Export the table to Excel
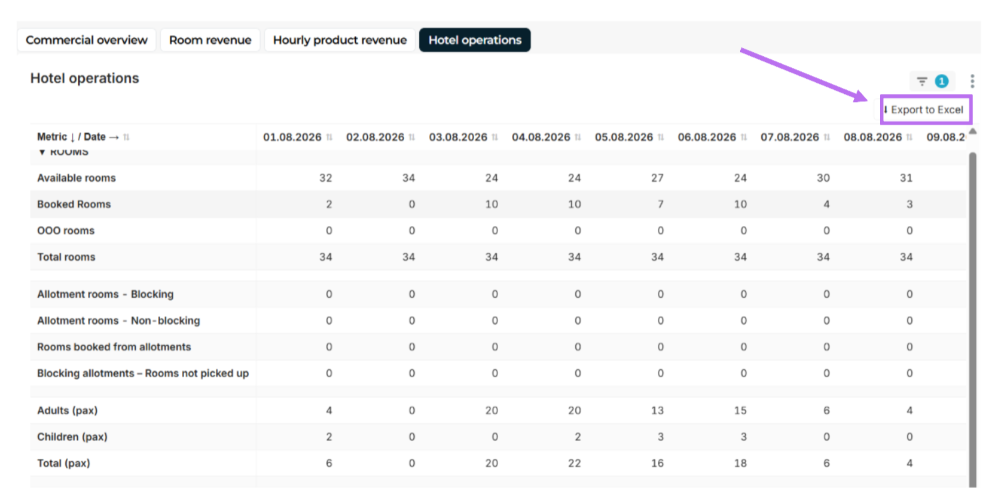This screenshot has height=502, width=988. (926, 110)
